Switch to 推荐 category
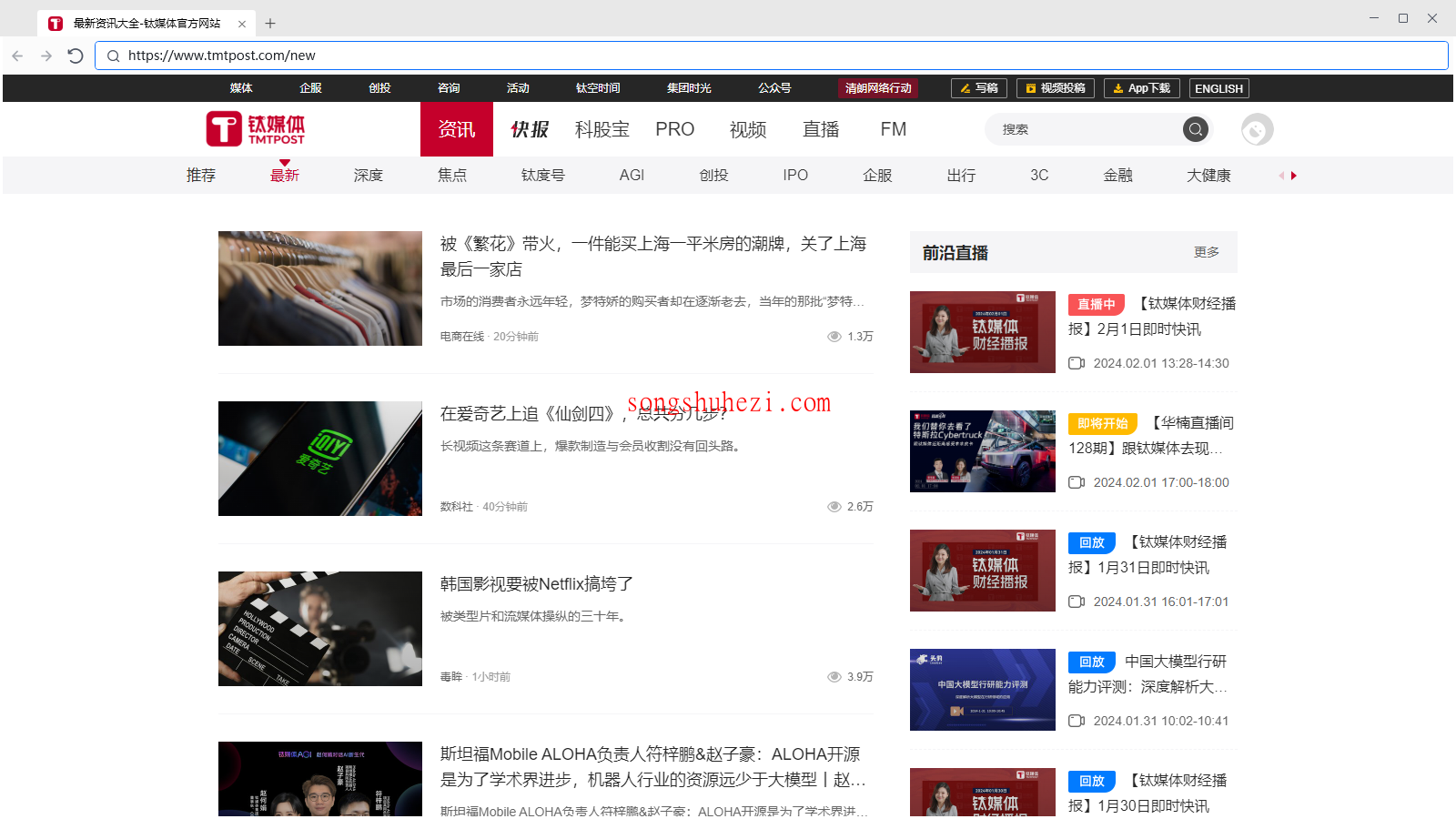The width and height of the screenshot is (1456, 819). pos(201,176)
